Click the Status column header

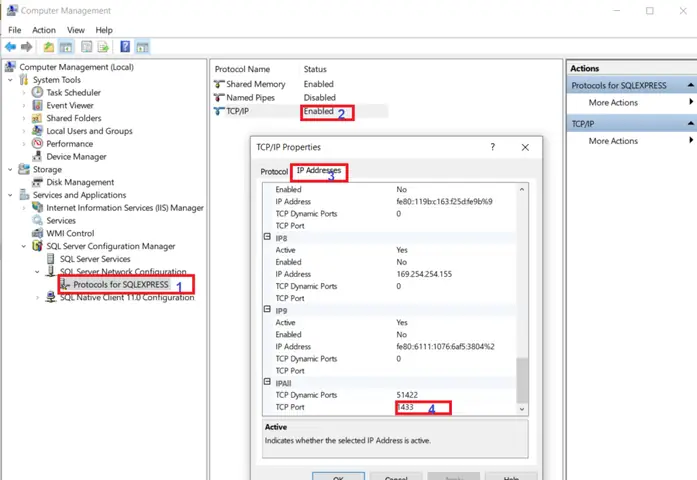(315, 69)
